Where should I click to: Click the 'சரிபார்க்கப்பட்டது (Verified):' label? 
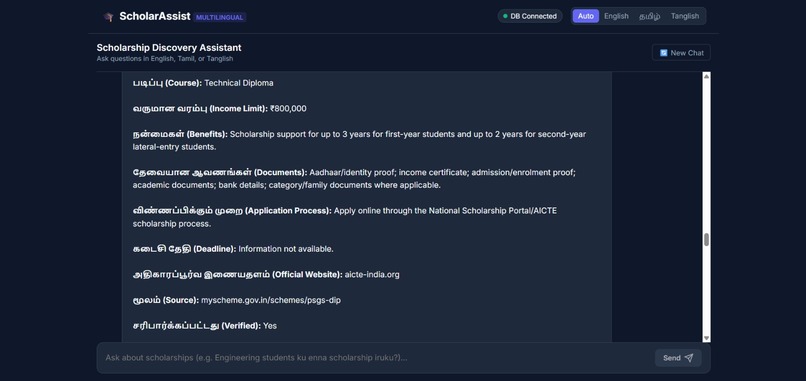[x=196, y=326]
